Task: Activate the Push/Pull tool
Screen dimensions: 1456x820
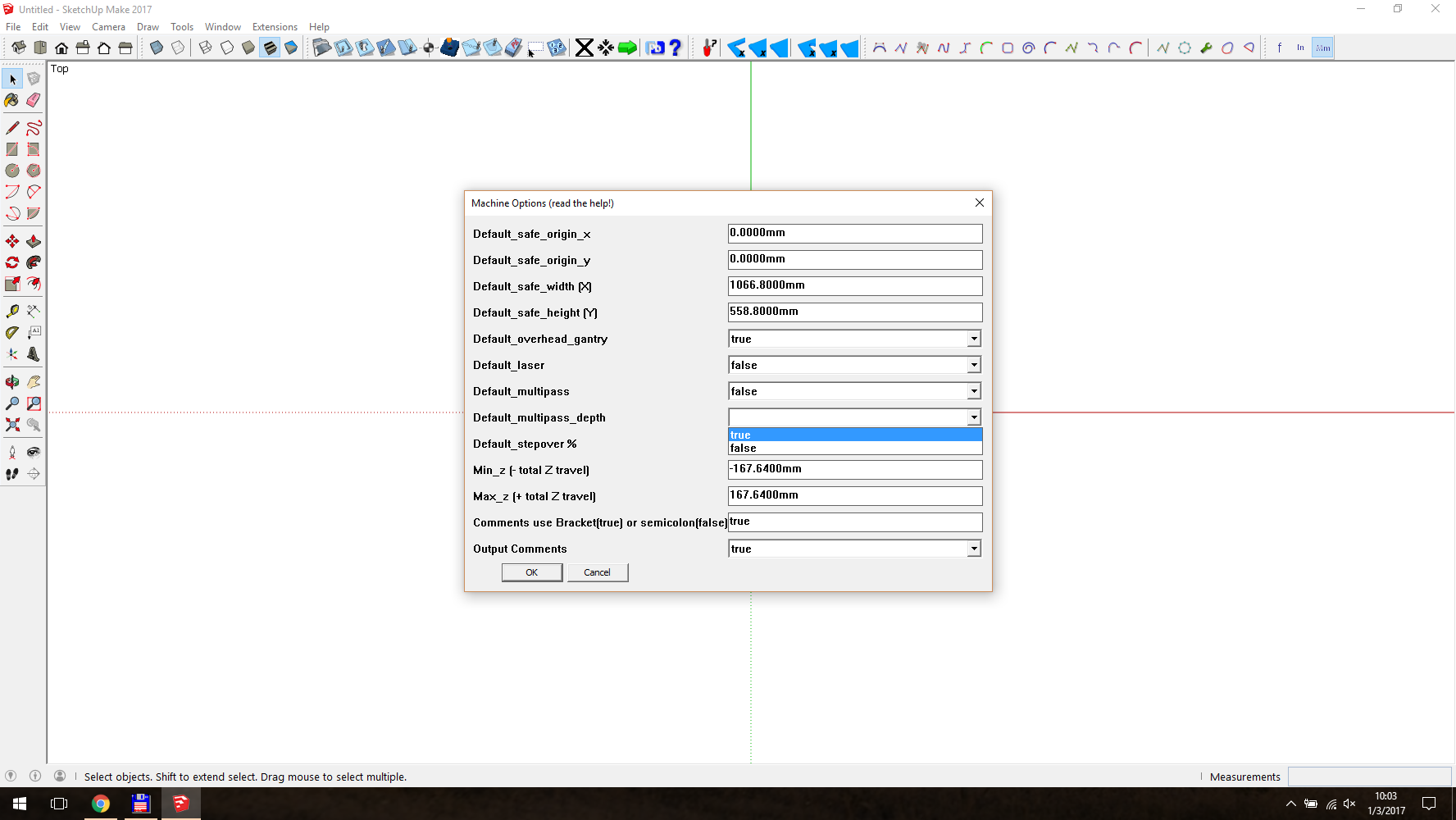Action: coord(34,241)
